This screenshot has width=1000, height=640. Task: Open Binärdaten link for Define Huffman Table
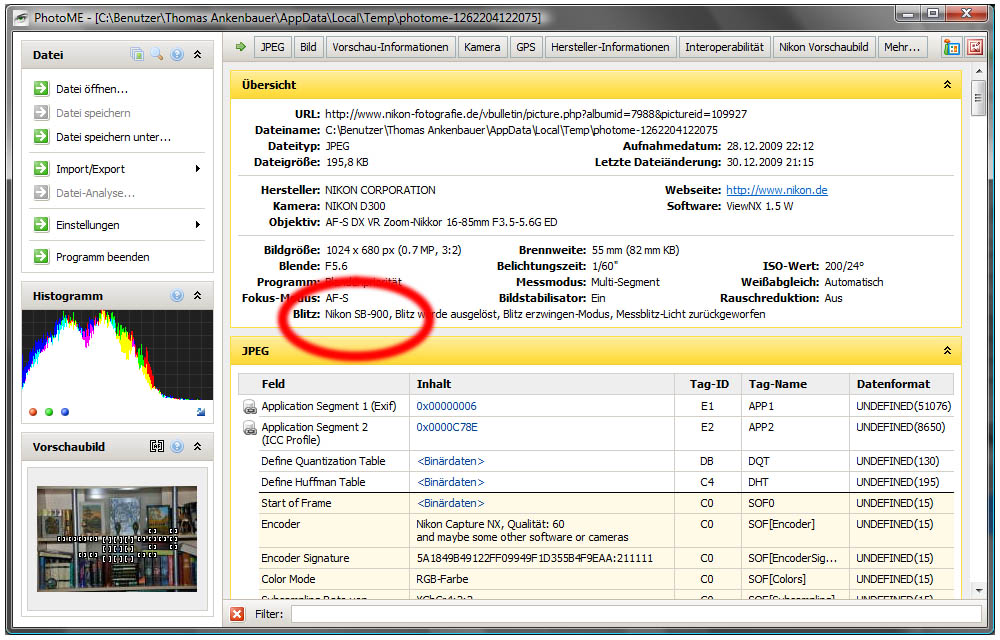point(451,482)
